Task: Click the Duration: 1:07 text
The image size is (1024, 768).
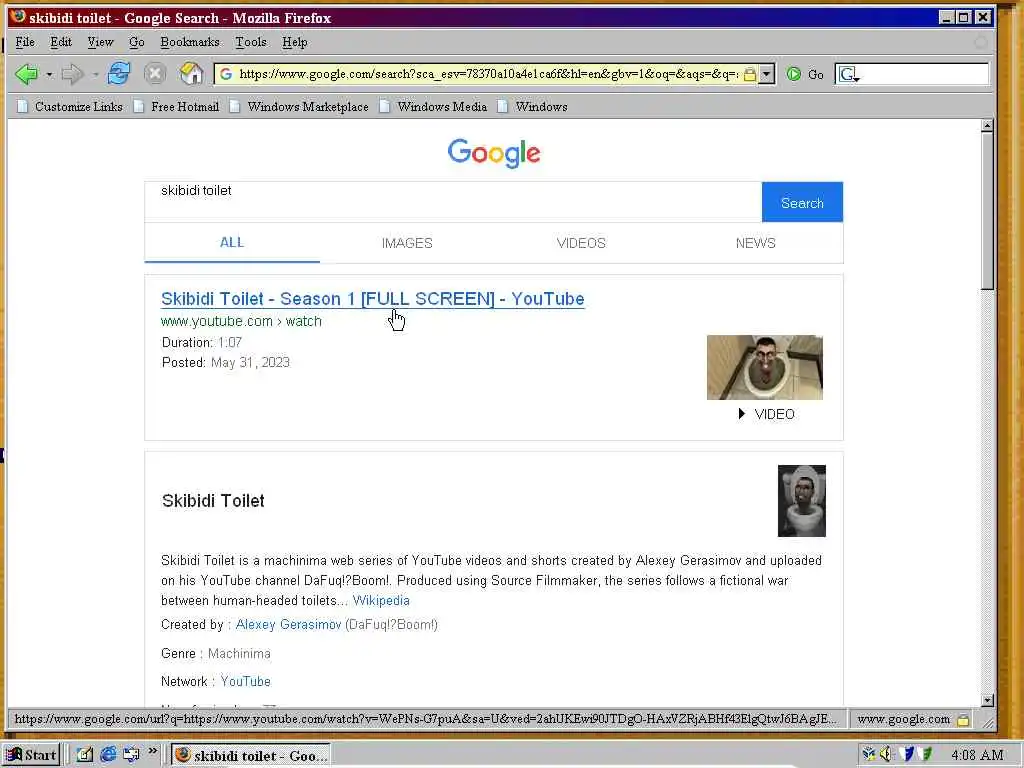Action: click(202, 342)
